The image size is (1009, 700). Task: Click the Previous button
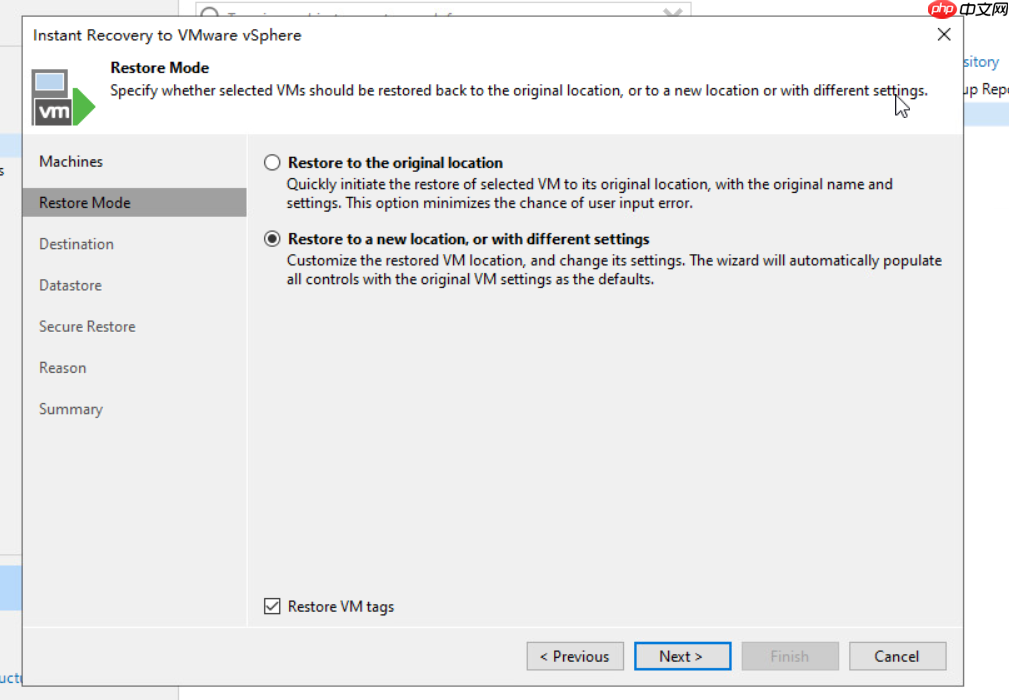click(x=575, y=656)
